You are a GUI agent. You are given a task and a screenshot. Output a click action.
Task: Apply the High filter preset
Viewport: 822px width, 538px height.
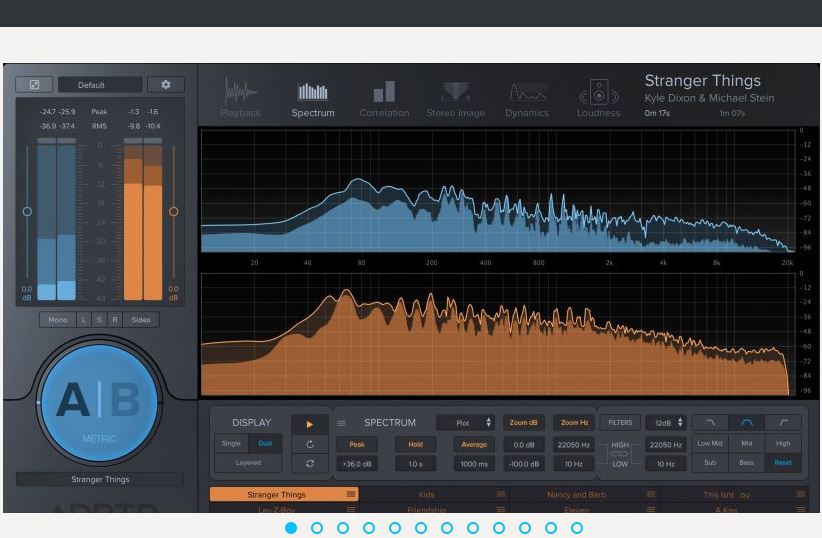coord(783,444)
